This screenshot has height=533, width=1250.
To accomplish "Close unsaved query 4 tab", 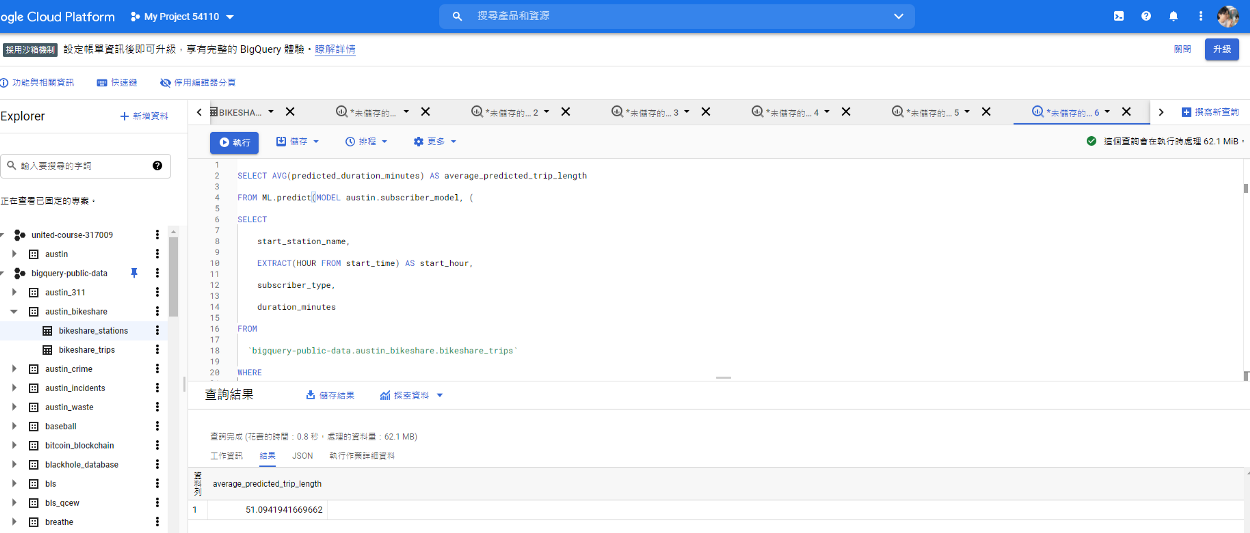I will tap(845, 112).
